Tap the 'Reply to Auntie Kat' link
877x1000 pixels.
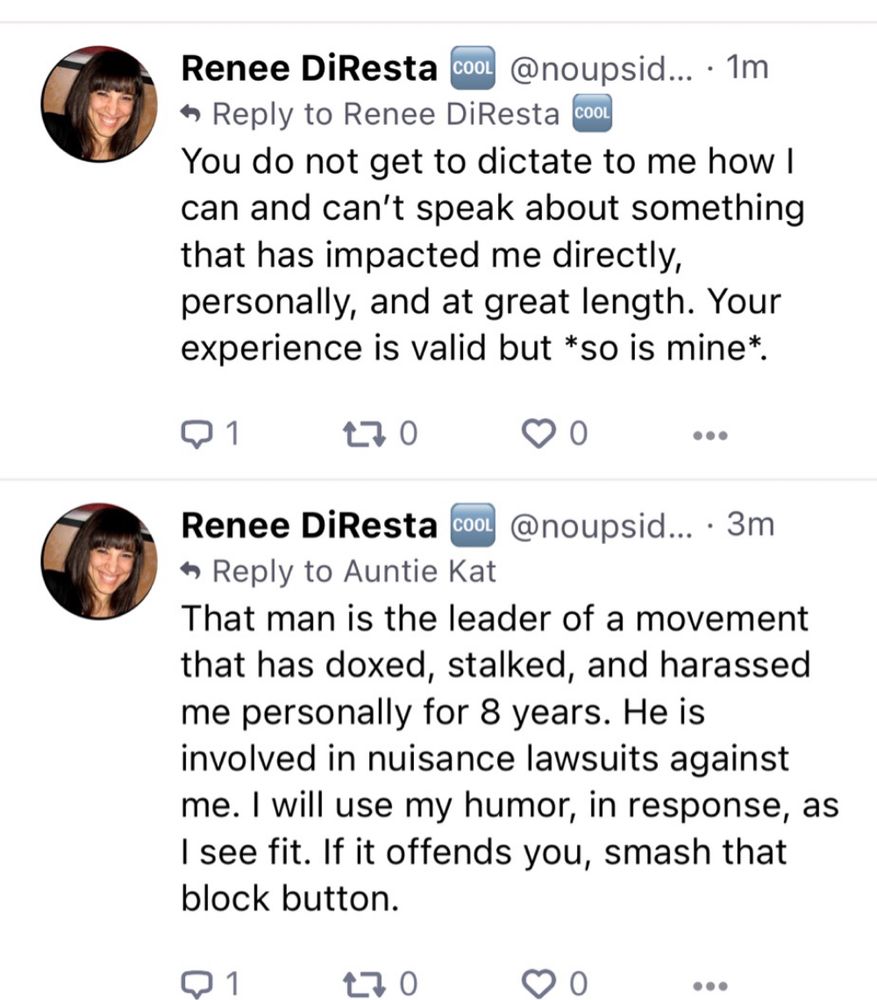click(x=354, y=571)
